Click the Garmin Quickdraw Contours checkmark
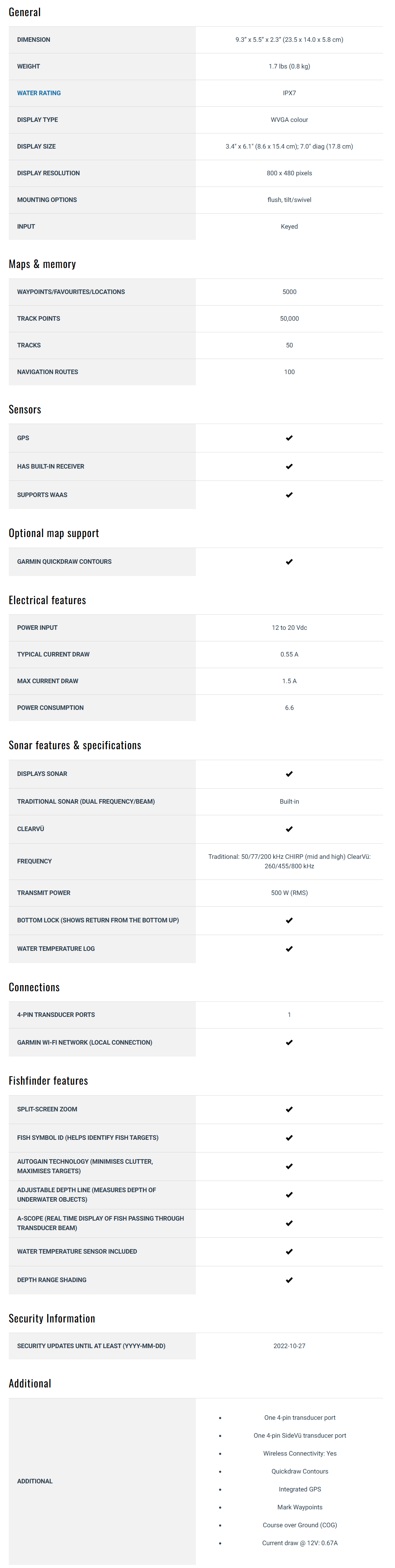 (289, 562)
